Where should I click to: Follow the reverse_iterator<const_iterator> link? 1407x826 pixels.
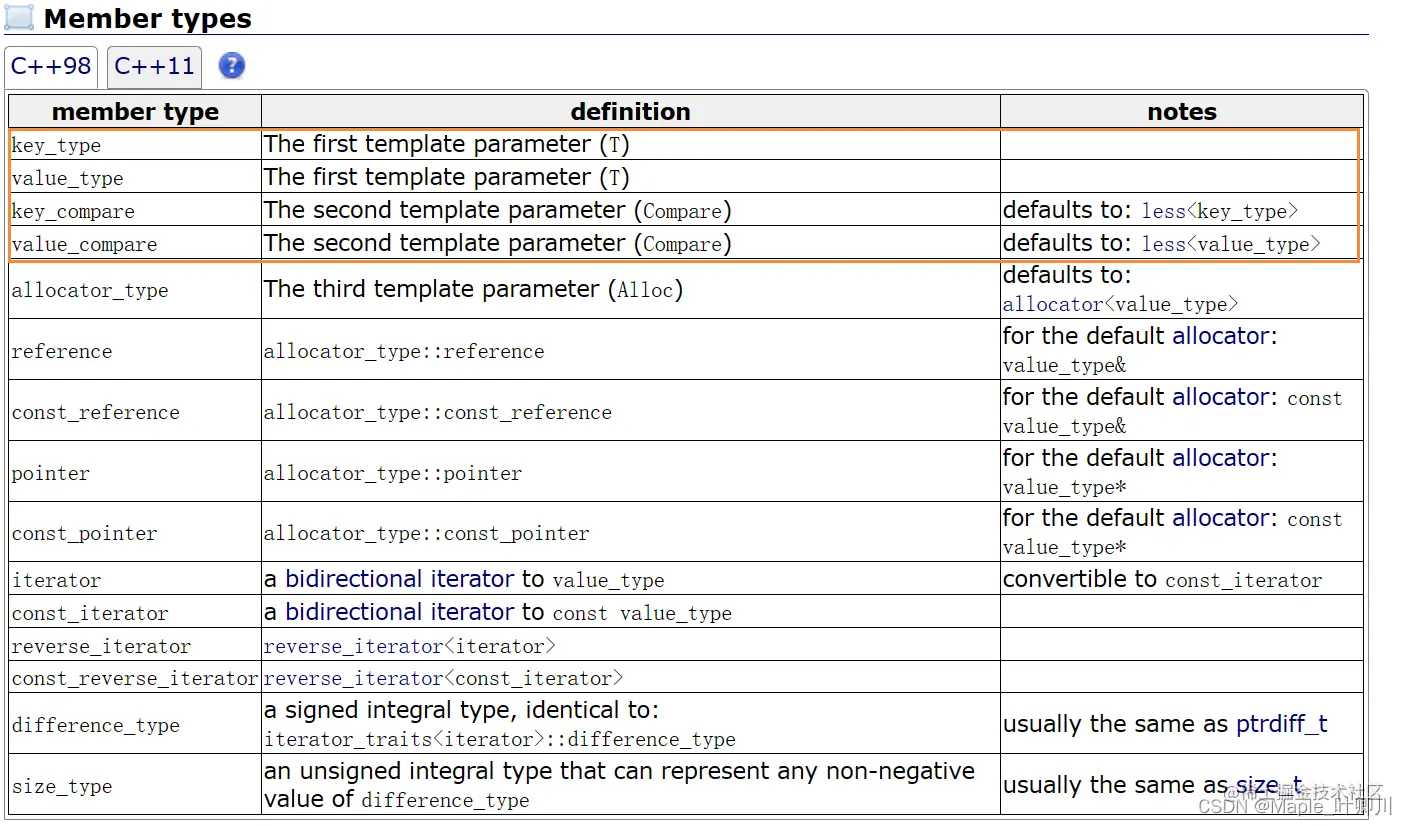pyautogui.click(x=442, y=678)
